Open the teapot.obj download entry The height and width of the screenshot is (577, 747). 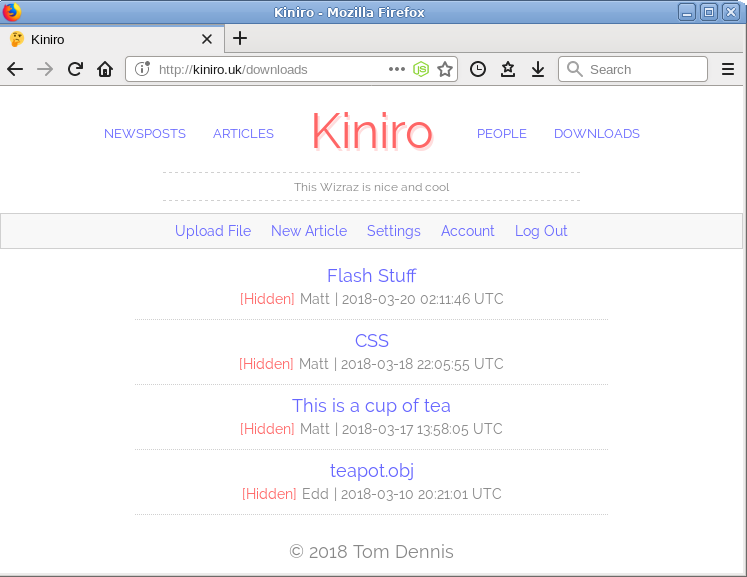(x=371, y=471)
